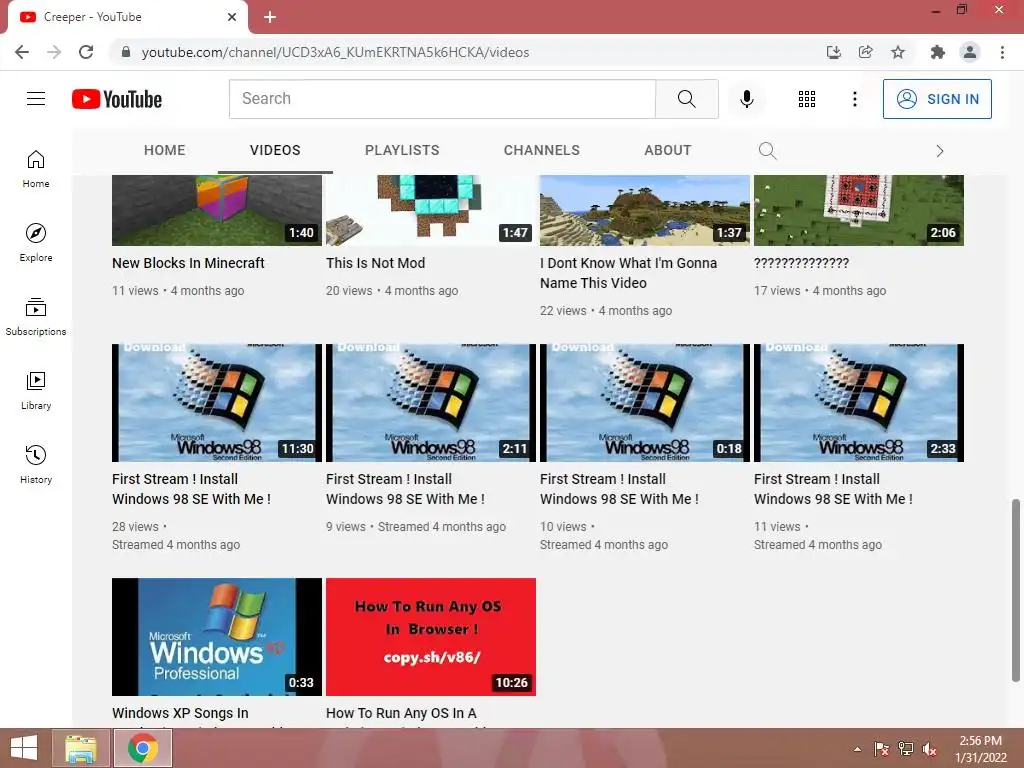This screenshot has height=768, width=1024.
Task: Click the install app icon in address bar
Action: coord(834,52)
